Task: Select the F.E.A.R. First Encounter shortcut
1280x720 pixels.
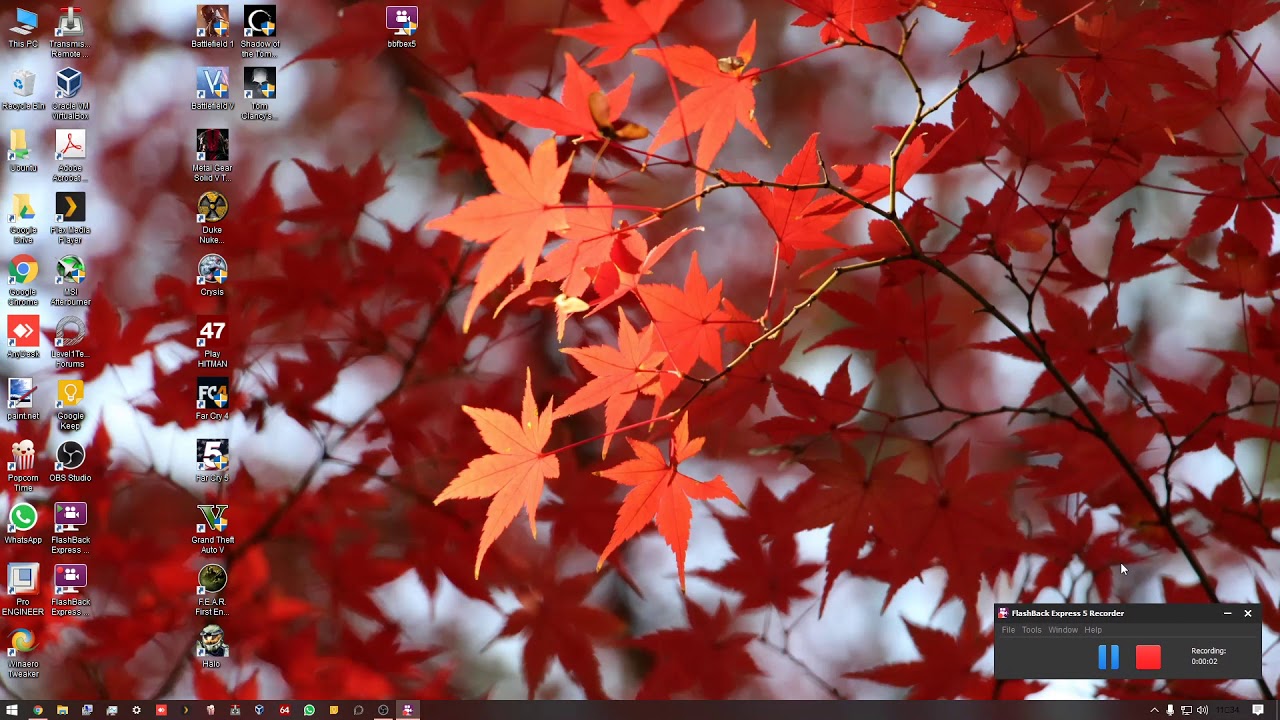Action: (212, 590)
